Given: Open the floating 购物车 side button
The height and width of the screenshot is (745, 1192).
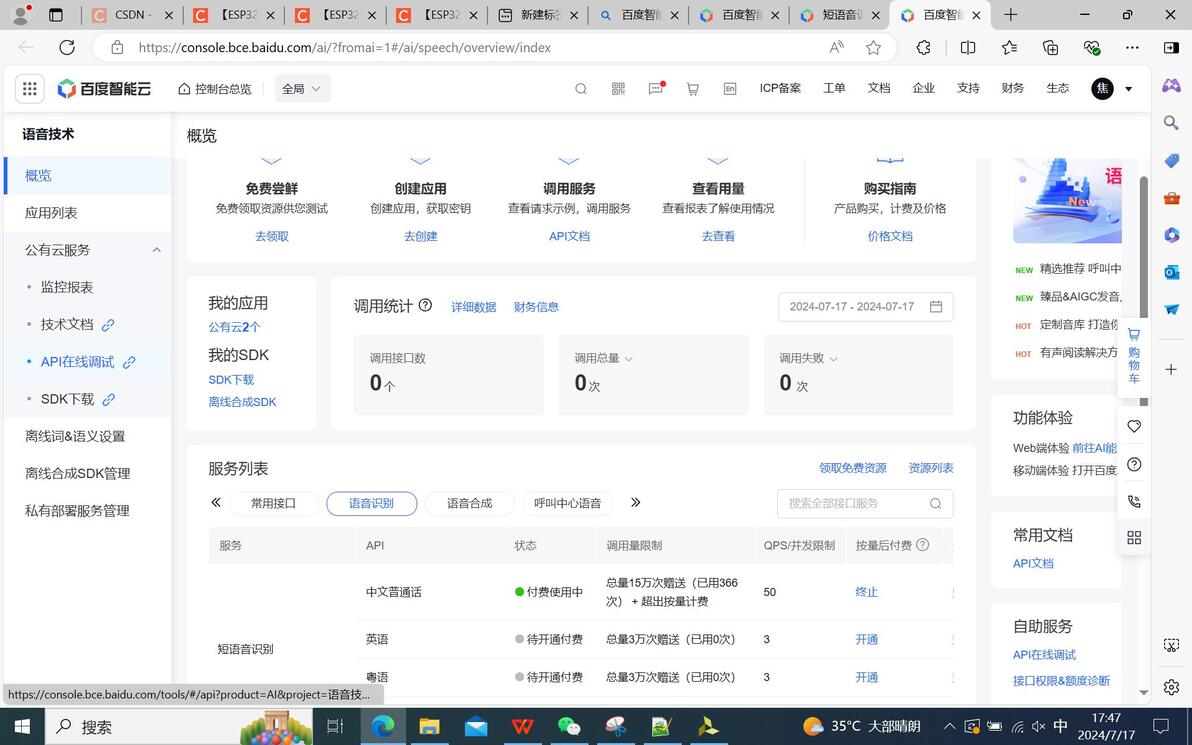Looking at the screenshot, I should pyautogui.click(x=1133, y=356).
